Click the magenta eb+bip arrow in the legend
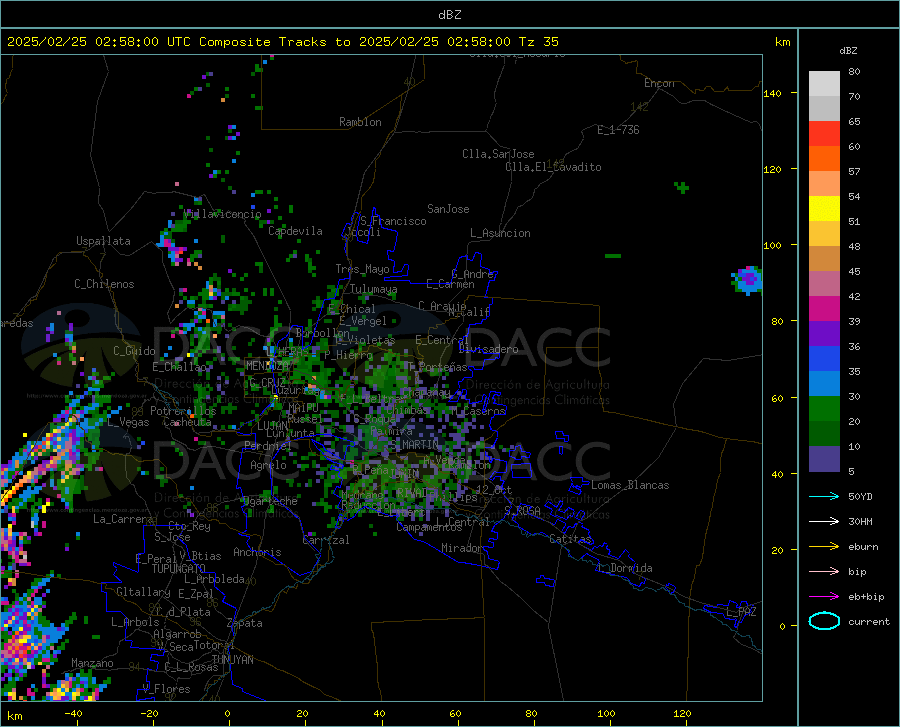 (x=824, y=597)
